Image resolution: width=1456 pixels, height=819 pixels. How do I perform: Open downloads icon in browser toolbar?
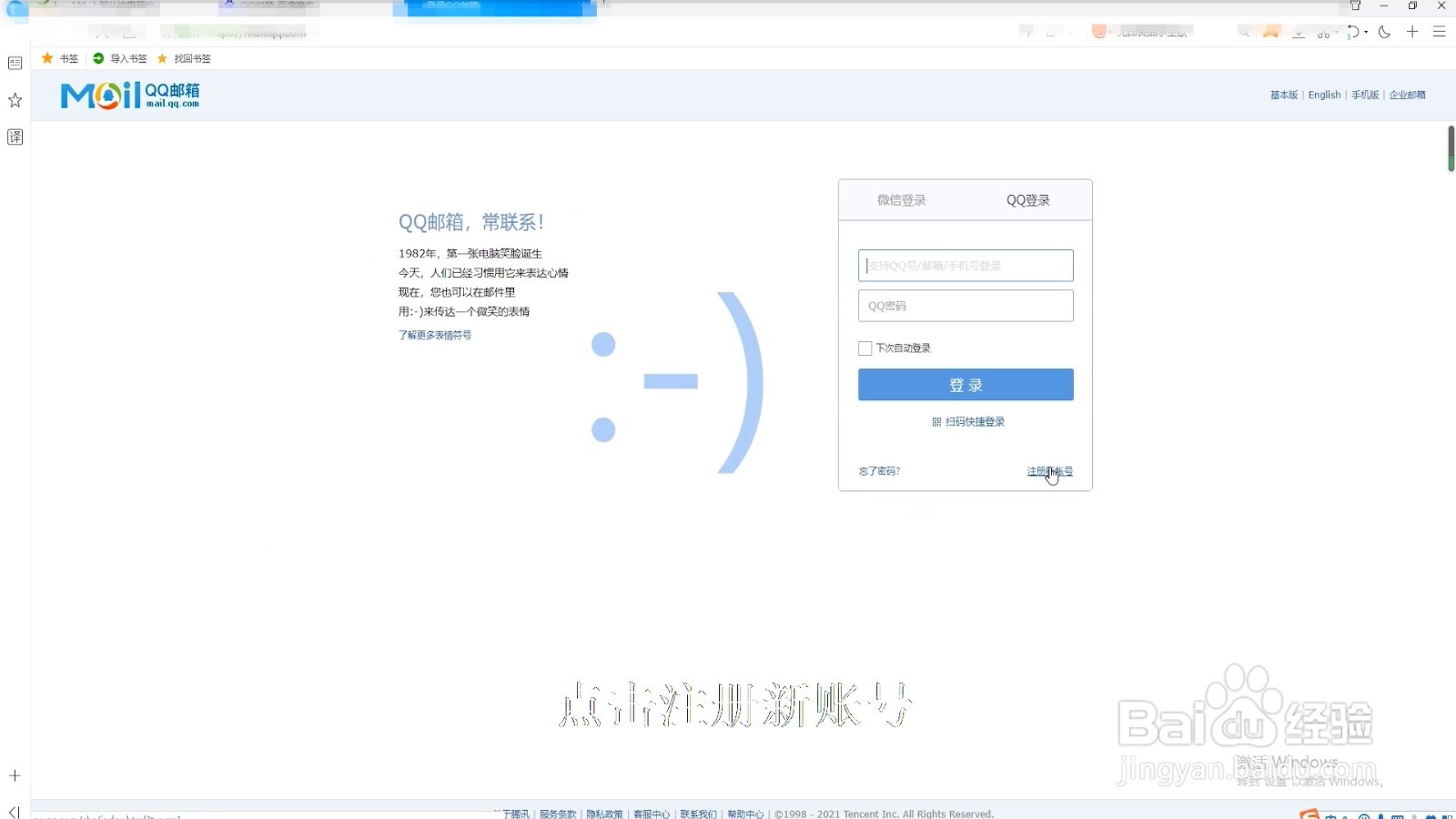(x=1299, y=33)
